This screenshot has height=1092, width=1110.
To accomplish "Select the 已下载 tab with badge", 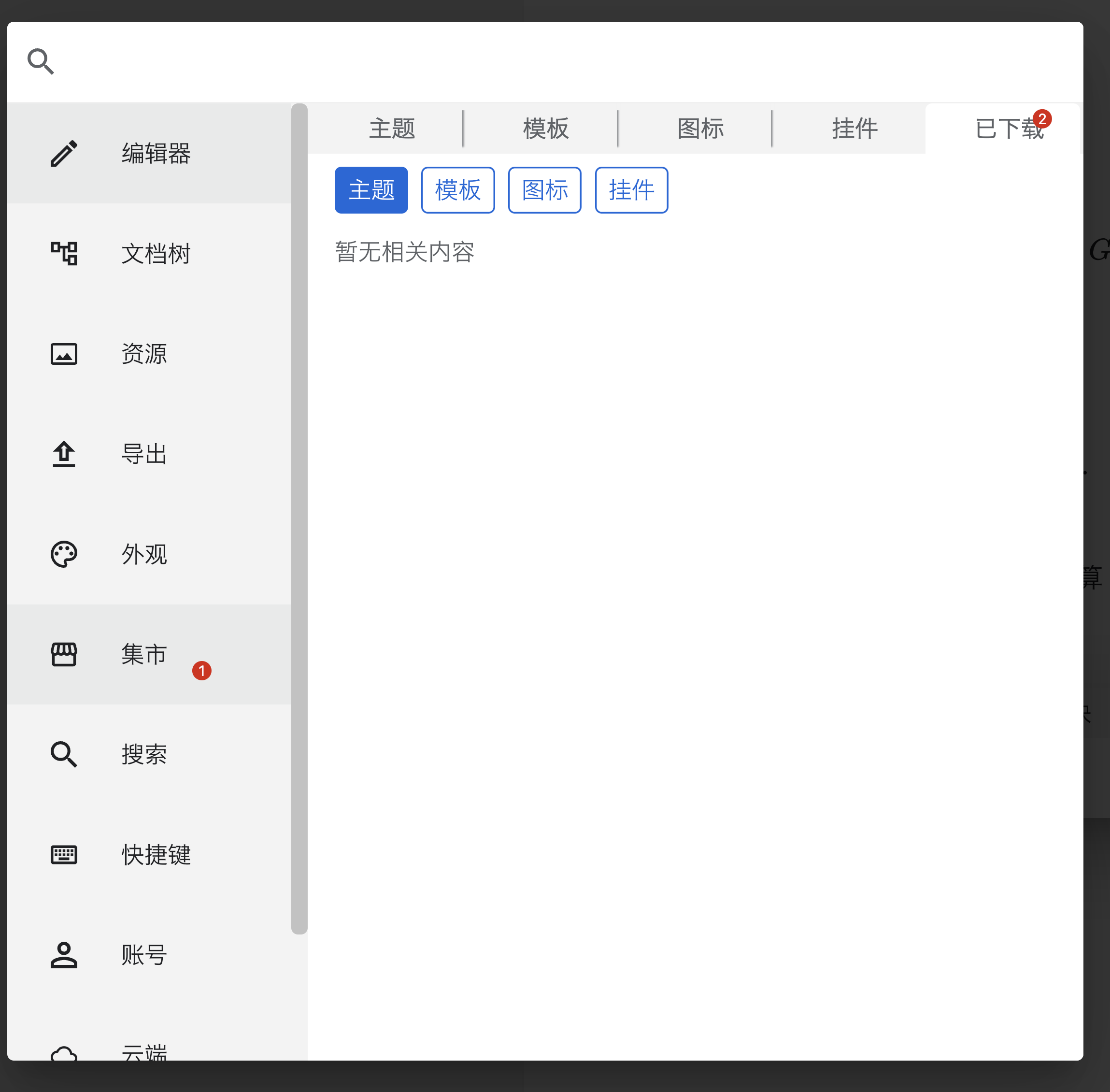I will (x=1008, y=129).
